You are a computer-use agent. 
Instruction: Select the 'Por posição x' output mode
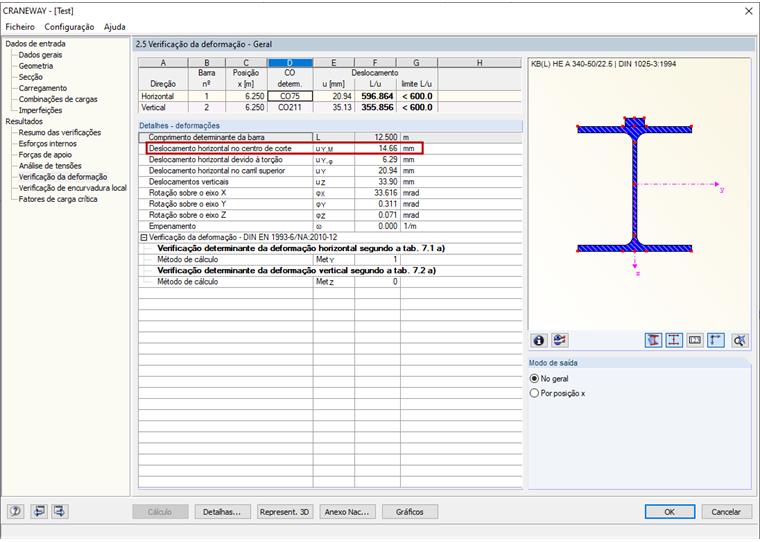click(x=557, y=393)
